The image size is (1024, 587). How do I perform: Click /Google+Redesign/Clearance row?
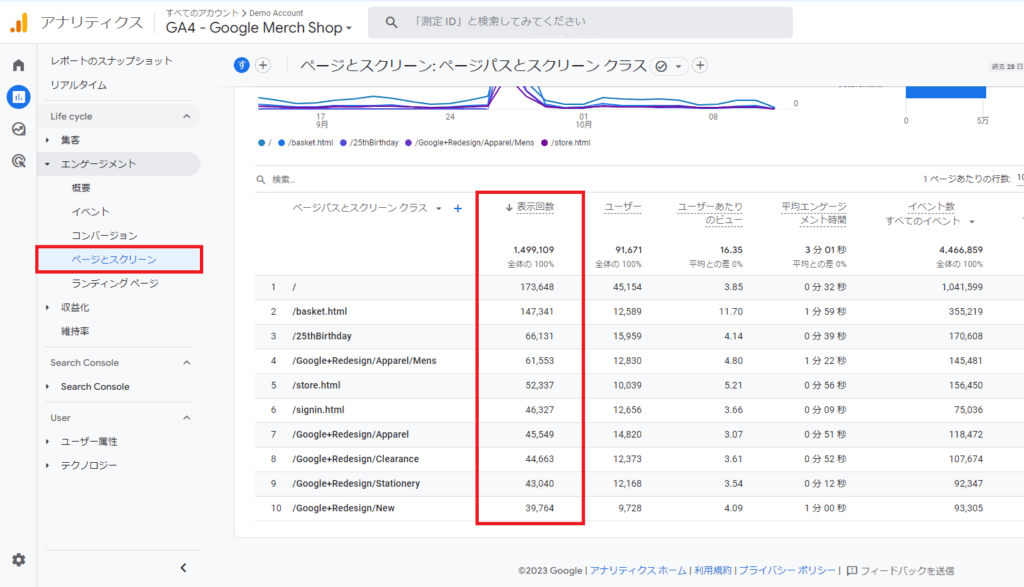[639, 459]
